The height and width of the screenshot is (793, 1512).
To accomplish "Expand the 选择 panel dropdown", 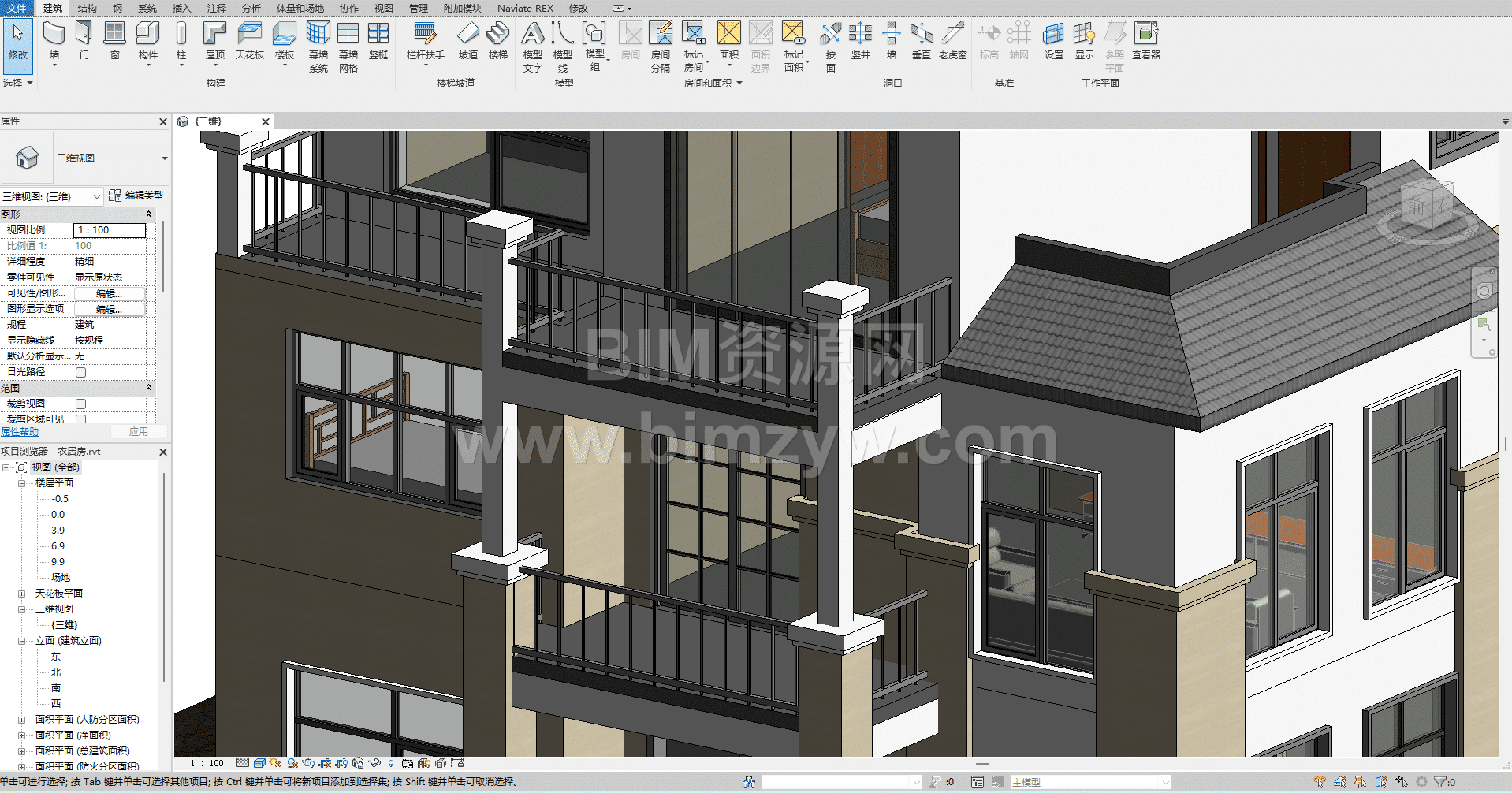I will coord(18,83).
